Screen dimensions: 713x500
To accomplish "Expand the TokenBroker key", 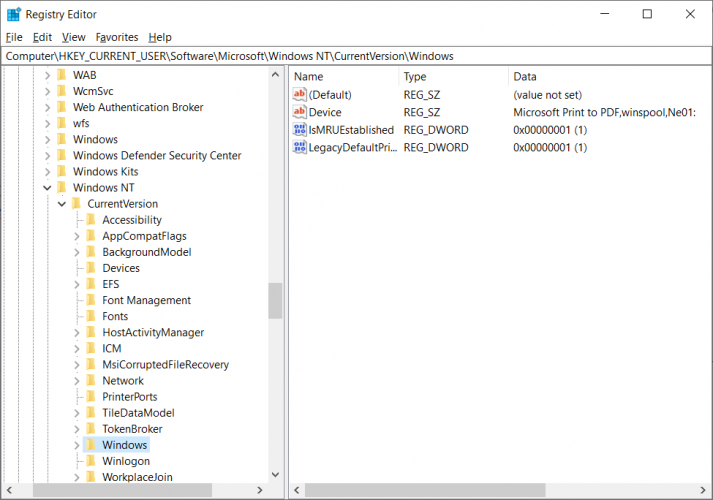I will (76, 429).
